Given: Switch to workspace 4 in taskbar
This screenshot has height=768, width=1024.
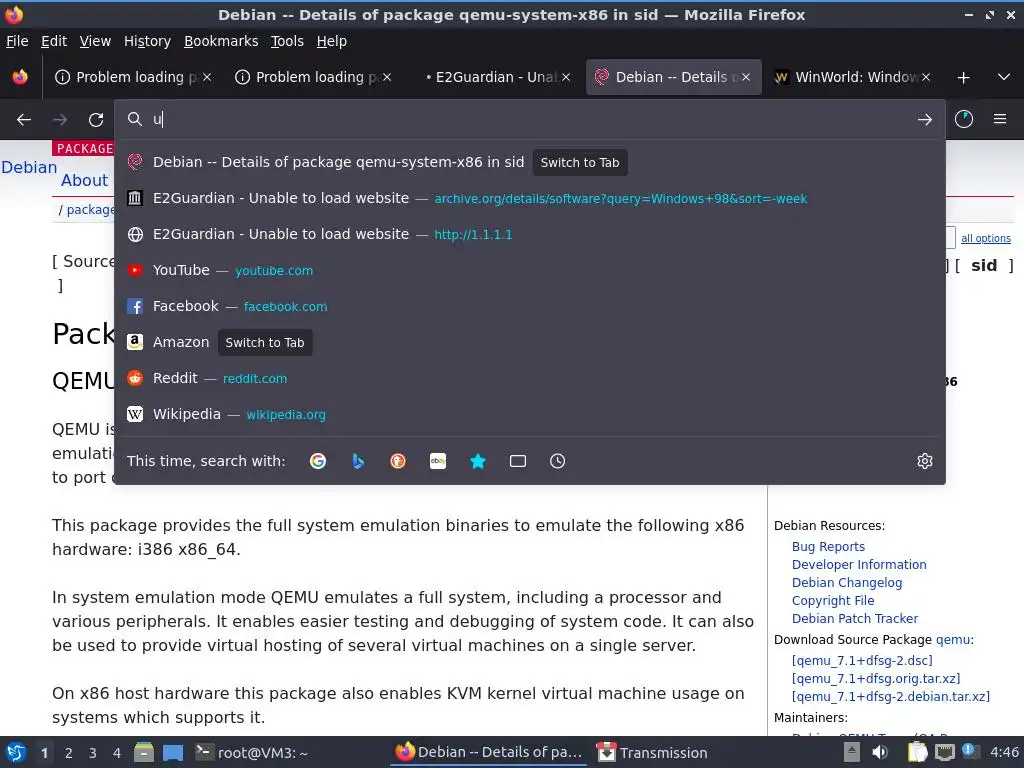Looking at the screenshot, I should (117, 753).
